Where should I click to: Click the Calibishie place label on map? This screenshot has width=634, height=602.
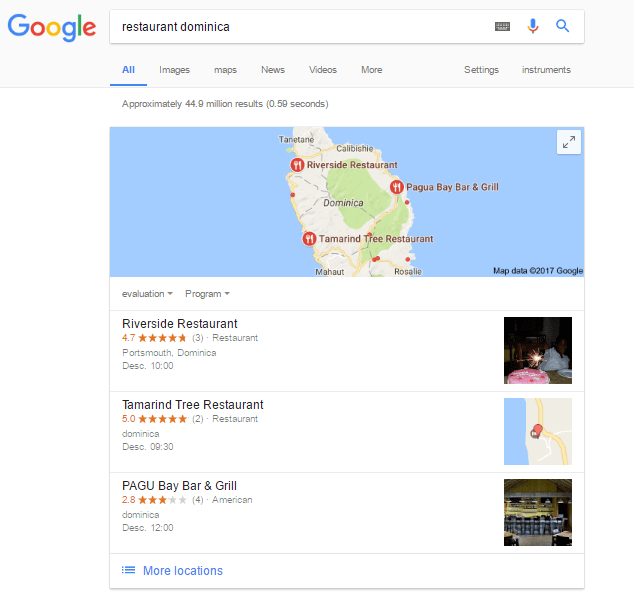pos(355,148)
